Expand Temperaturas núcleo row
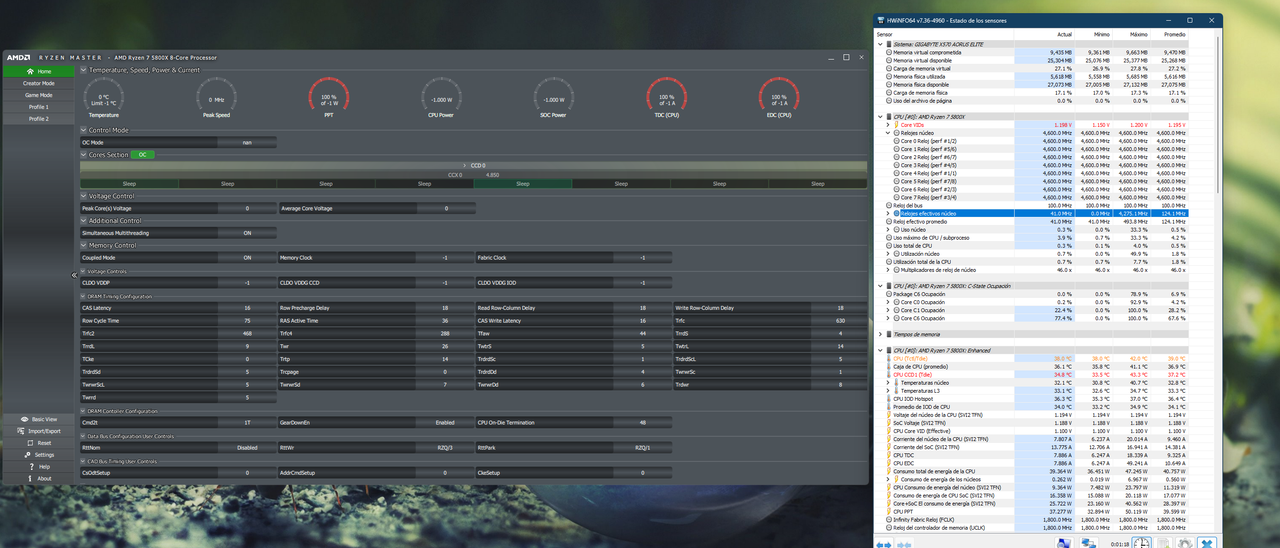Viewport: 1280px width, 548px height. (888, 383)
